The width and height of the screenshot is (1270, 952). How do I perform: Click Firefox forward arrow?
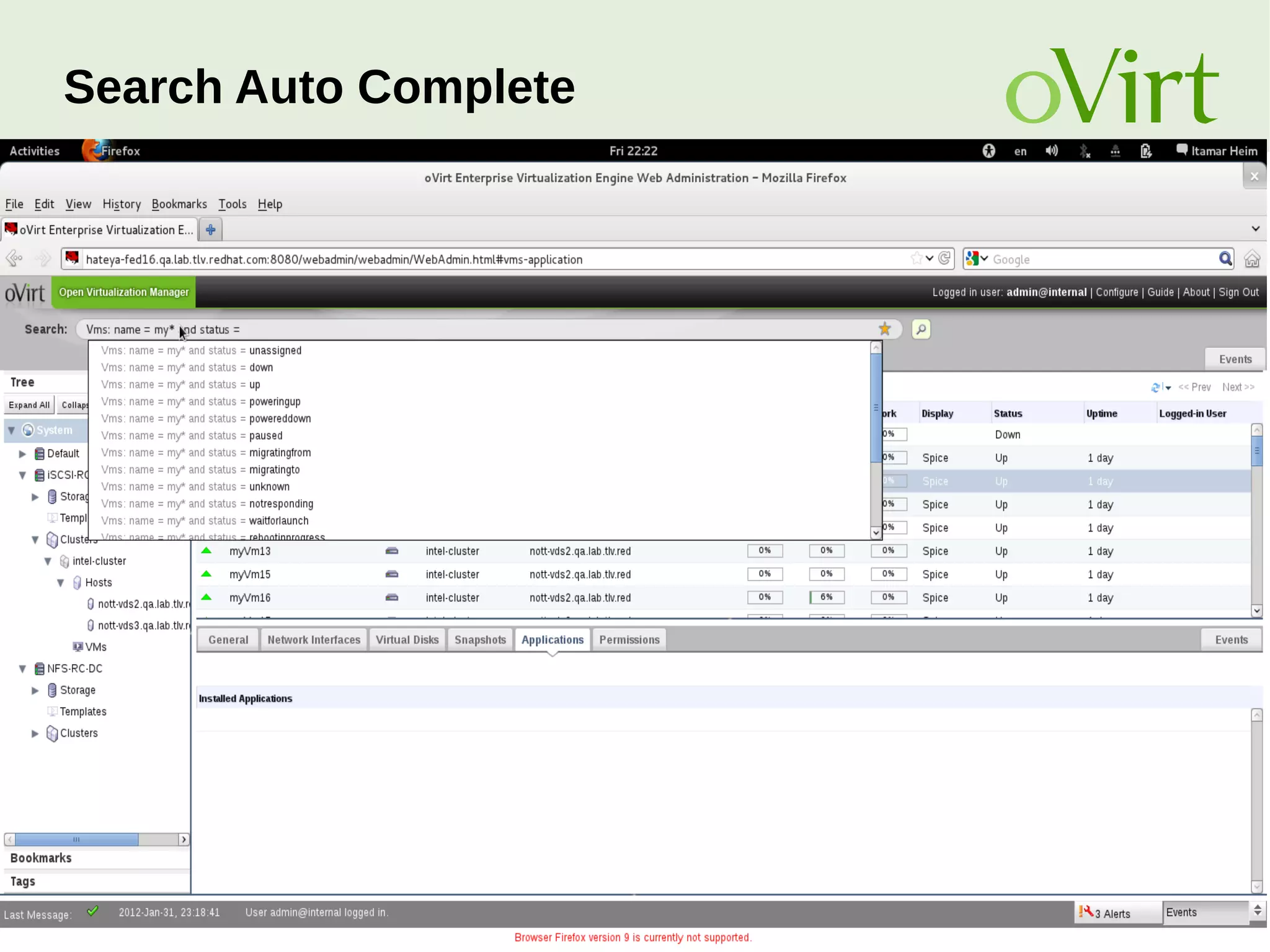[43, 259]
